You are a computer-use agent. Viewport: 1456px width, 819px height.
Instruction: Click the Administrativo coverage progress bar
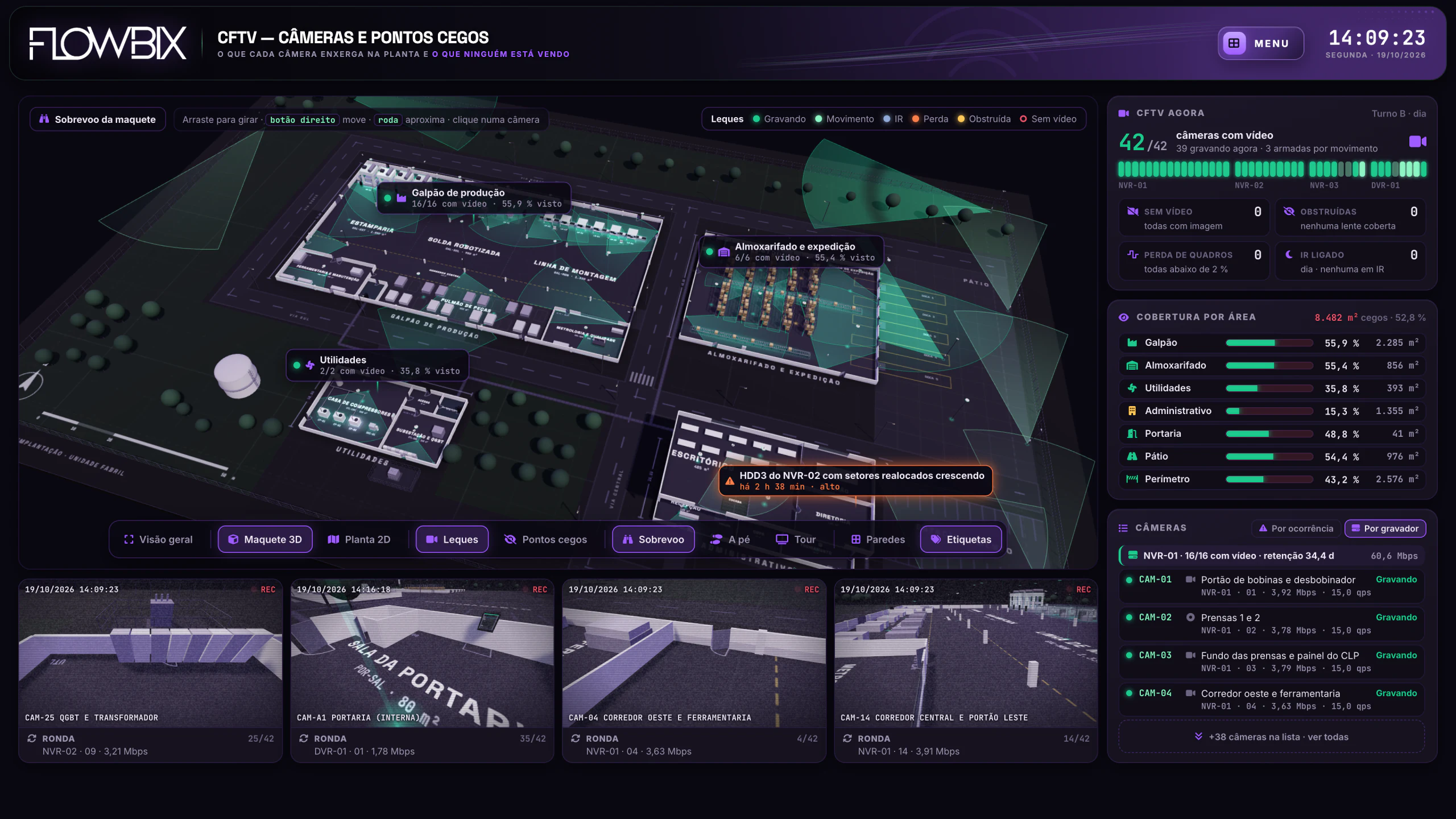click(x=1269, y=411)
